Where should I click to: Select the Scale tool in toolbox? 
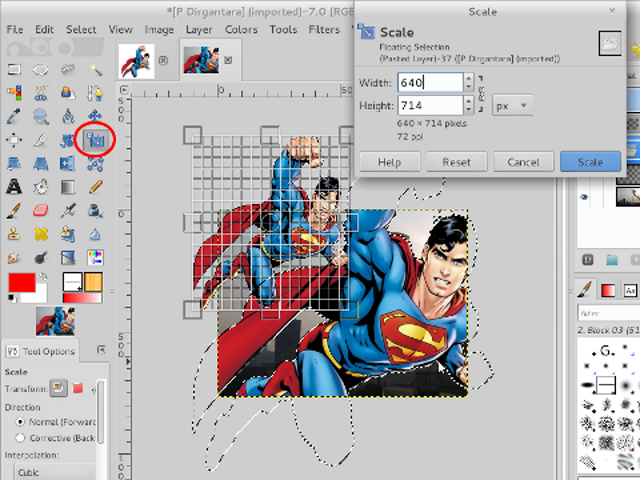point(95,140)
